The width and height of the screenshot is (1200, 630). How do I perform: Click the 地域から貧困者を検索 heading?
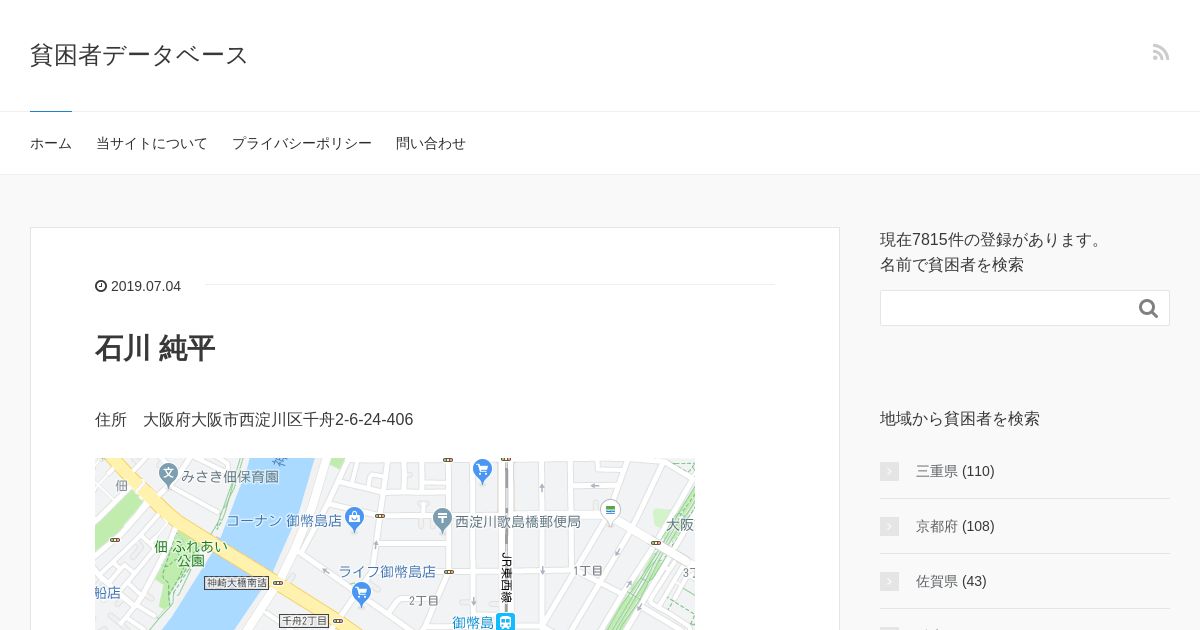pyautogui.click(x=960, y=419)
